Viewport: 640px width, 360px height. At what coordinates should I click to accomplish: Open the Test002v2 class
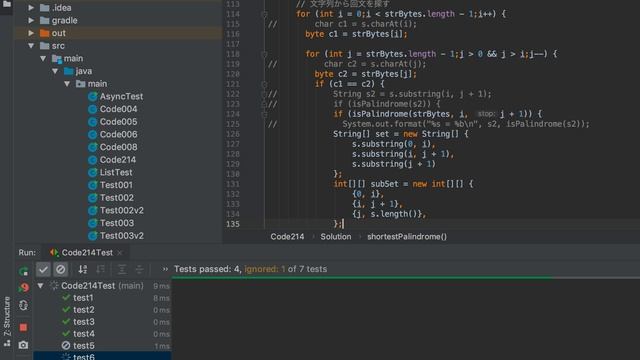coord(122,210)
